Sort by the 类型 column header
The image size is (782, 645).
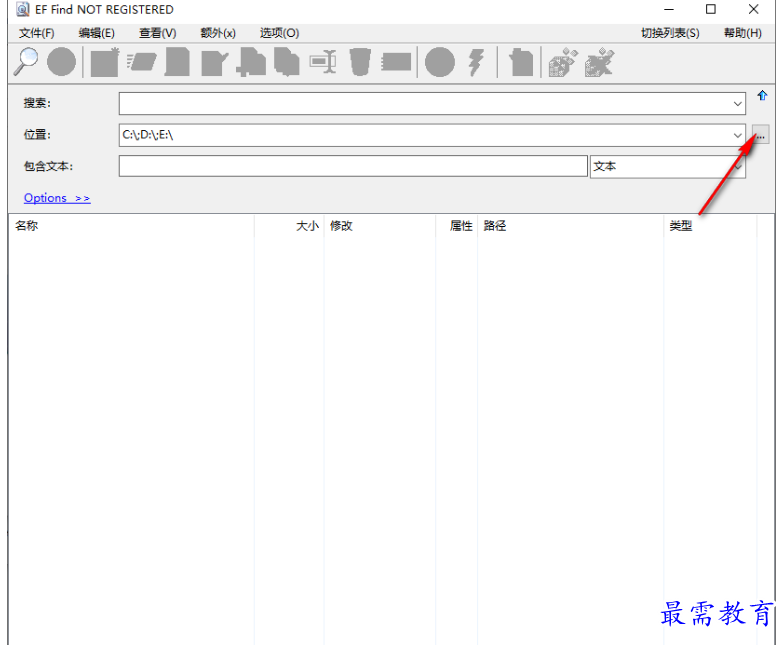tap(710, 225)
